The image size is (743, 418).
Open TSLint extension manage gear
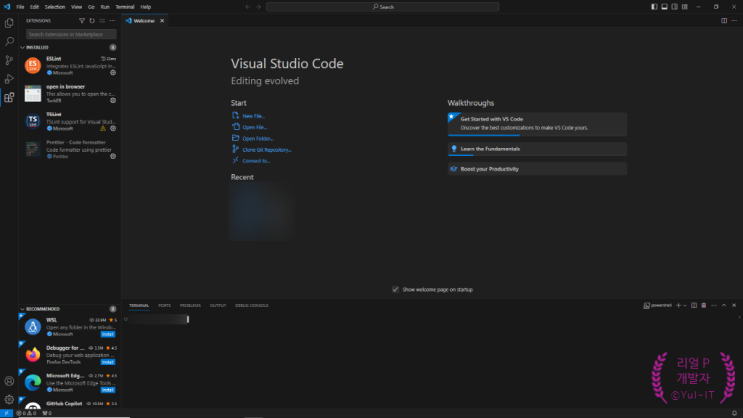(113, 128)
